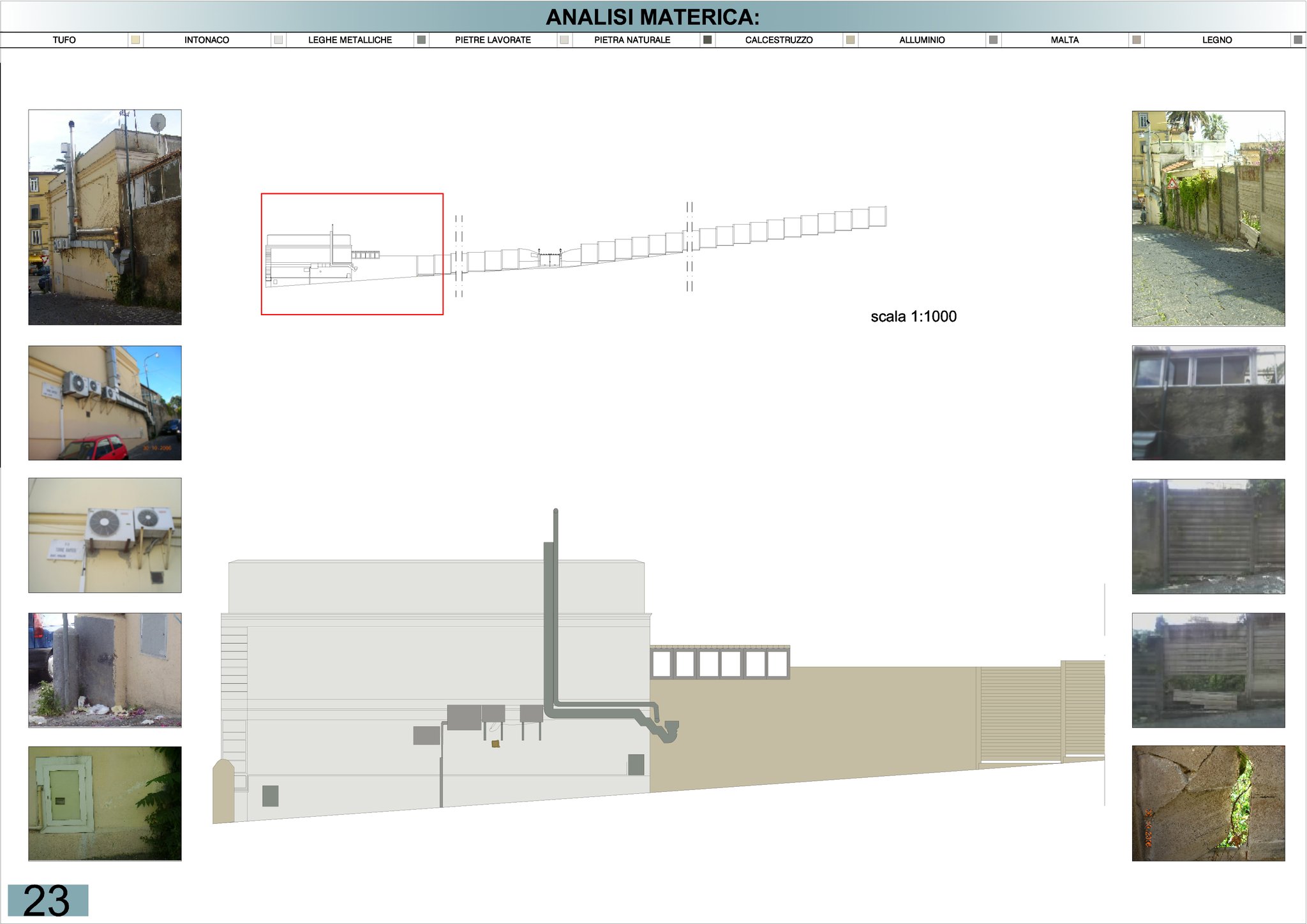Click the scala 1:1000 text
The height and width of the screenshot is (924, 1307).
click(913, 317)
